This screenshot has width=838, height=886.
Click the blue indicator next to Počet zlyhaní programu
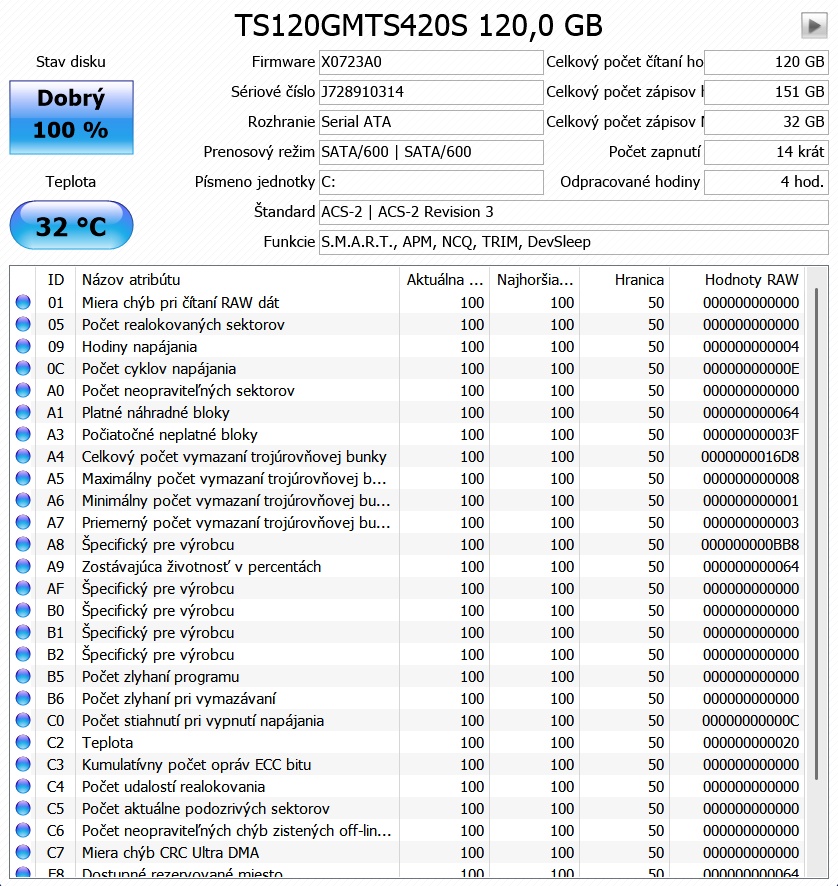click(x=23, y=677)
